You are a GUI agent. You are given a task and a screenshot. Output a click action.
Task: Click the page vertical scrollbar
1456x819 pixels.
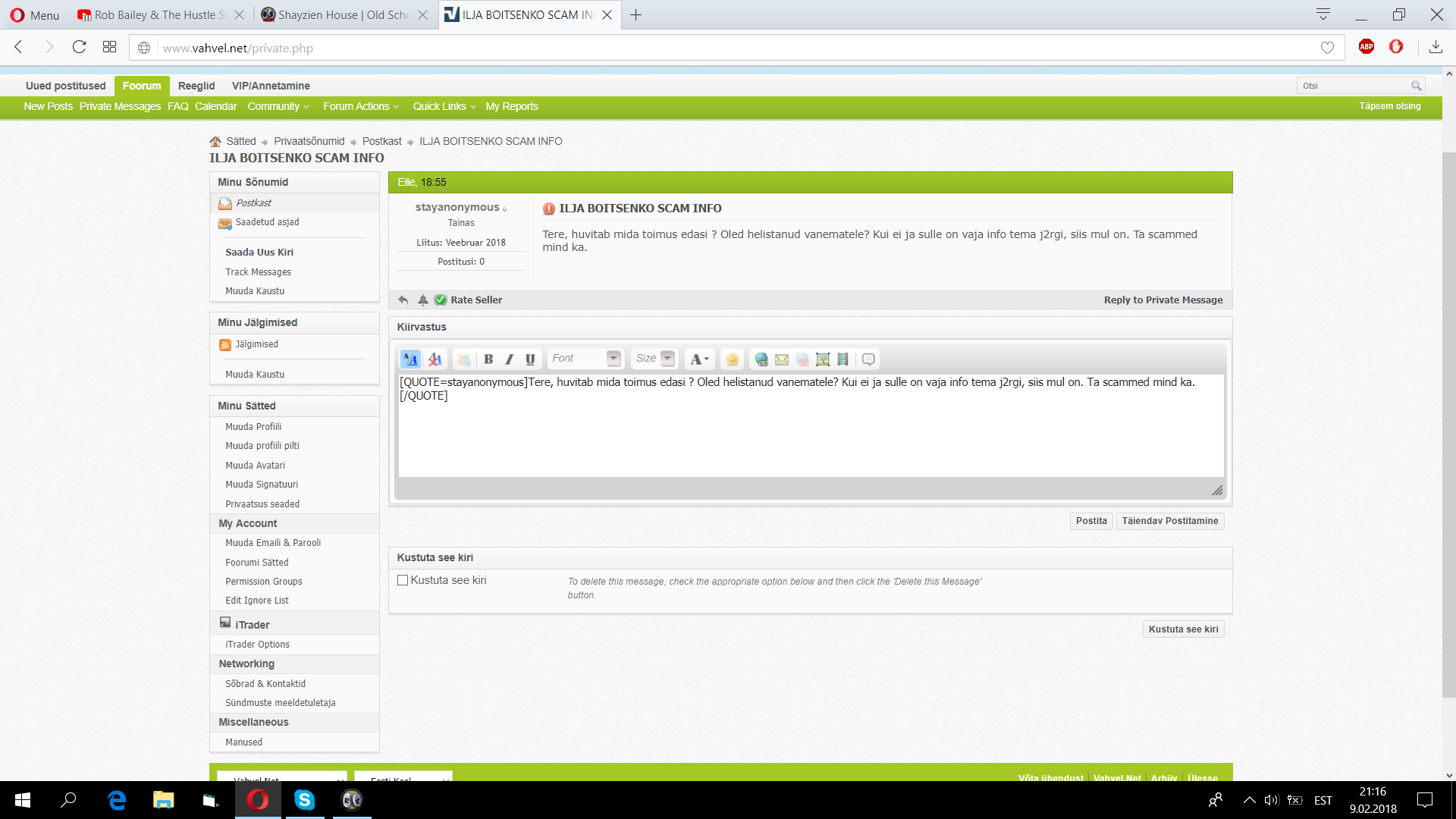[1449, 425]
